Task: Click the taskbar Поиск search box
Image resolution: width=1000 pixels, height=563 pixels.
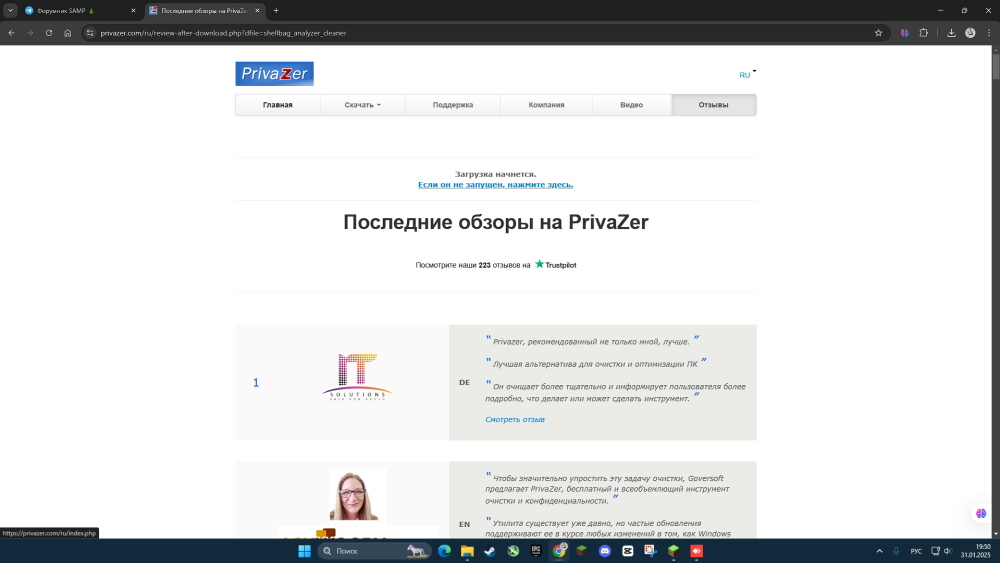Action: pos(374,551)
